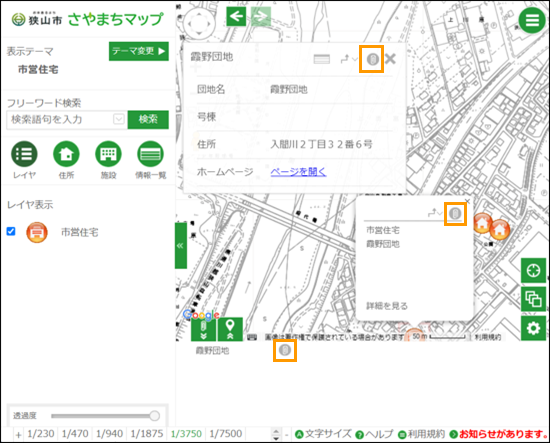
Task: Select the 1/7500 scale option
Action: (x=226, y=434)
